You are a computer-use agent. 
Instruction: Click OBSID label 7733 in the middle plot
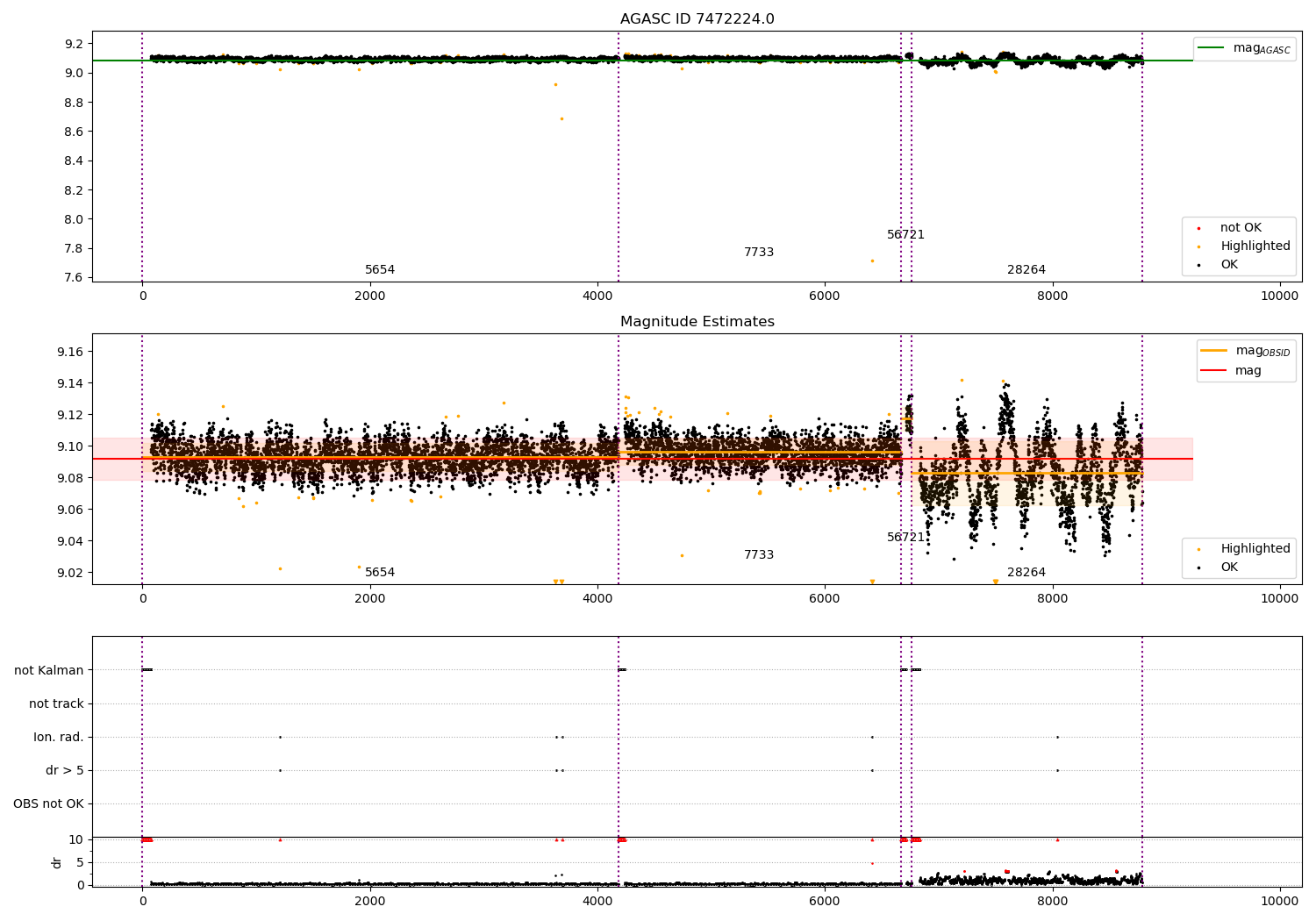point(759,555)
